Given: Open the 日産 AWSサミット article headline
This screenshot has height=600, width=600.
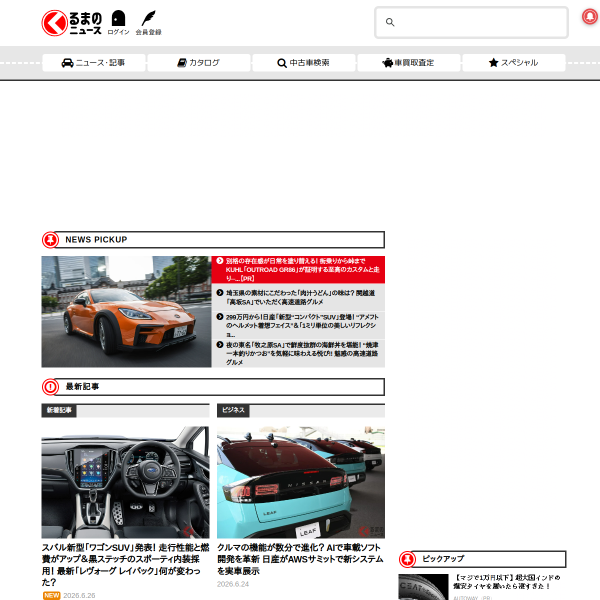Looking at the screenshot, I should pyautogui.click(x=300, y=559).
